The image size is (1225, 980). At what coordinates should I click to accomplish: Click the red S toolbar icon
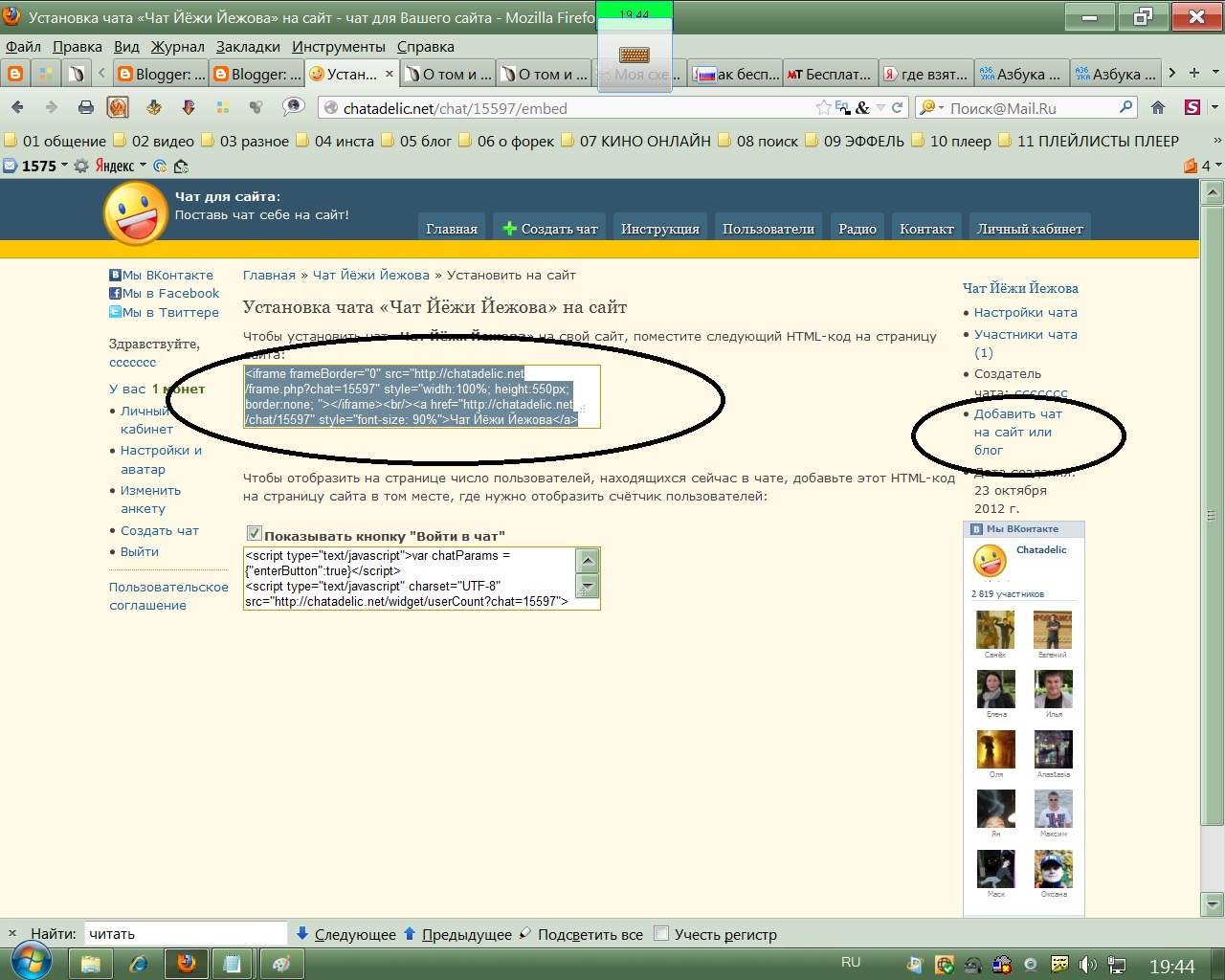pos(1192,107)
